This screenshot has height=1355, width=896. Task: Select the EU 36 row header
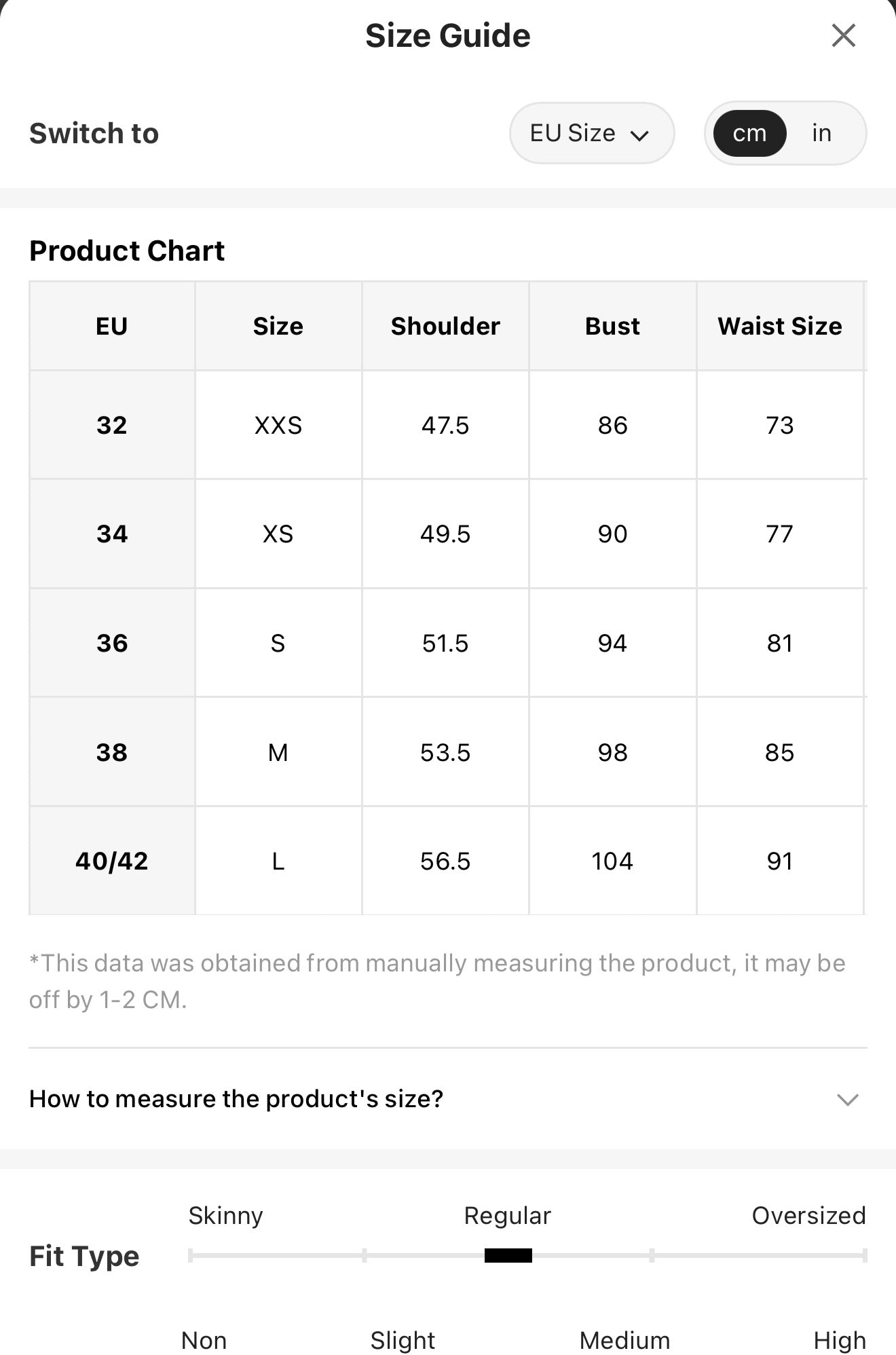coord(112,643)
